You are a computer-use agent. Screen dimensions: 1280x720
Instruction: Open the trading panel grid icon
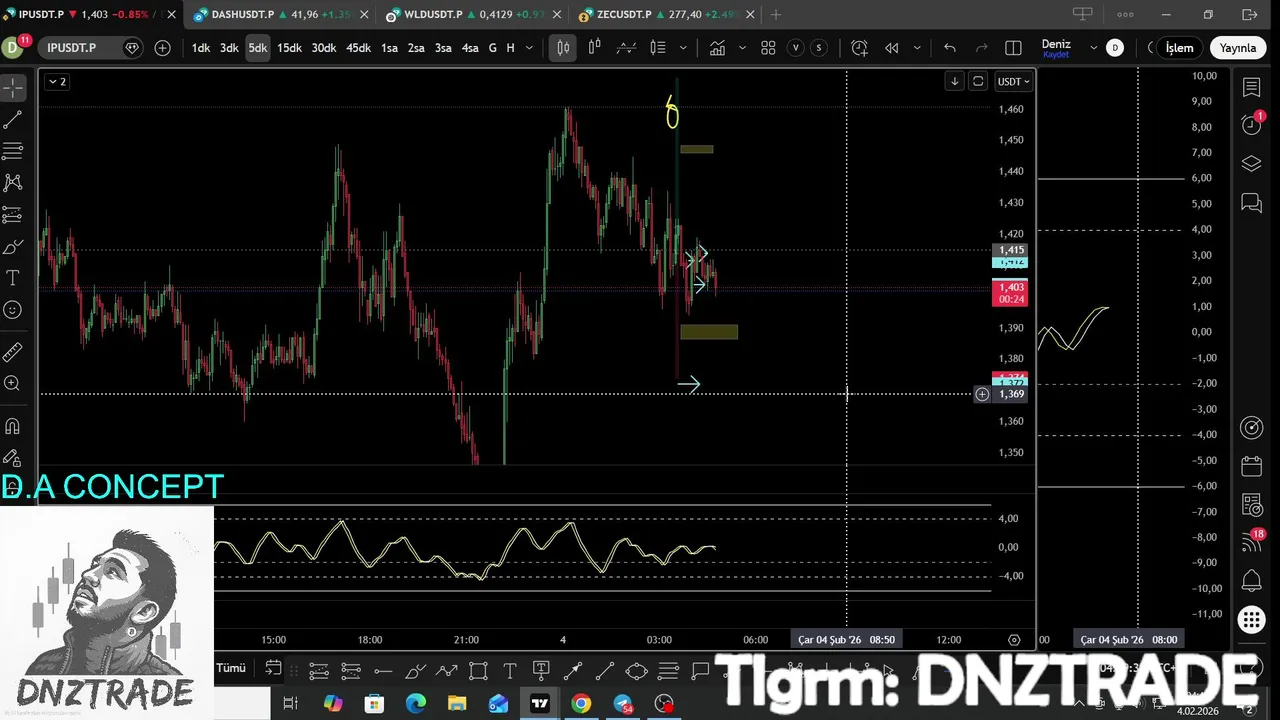1251,620
